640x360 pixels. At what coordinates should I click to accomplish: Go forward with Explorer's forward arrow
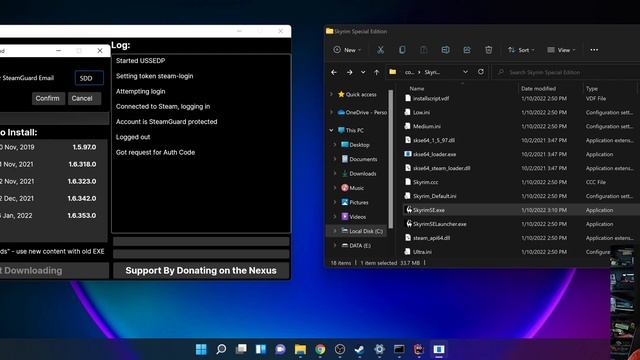(349, 72)
